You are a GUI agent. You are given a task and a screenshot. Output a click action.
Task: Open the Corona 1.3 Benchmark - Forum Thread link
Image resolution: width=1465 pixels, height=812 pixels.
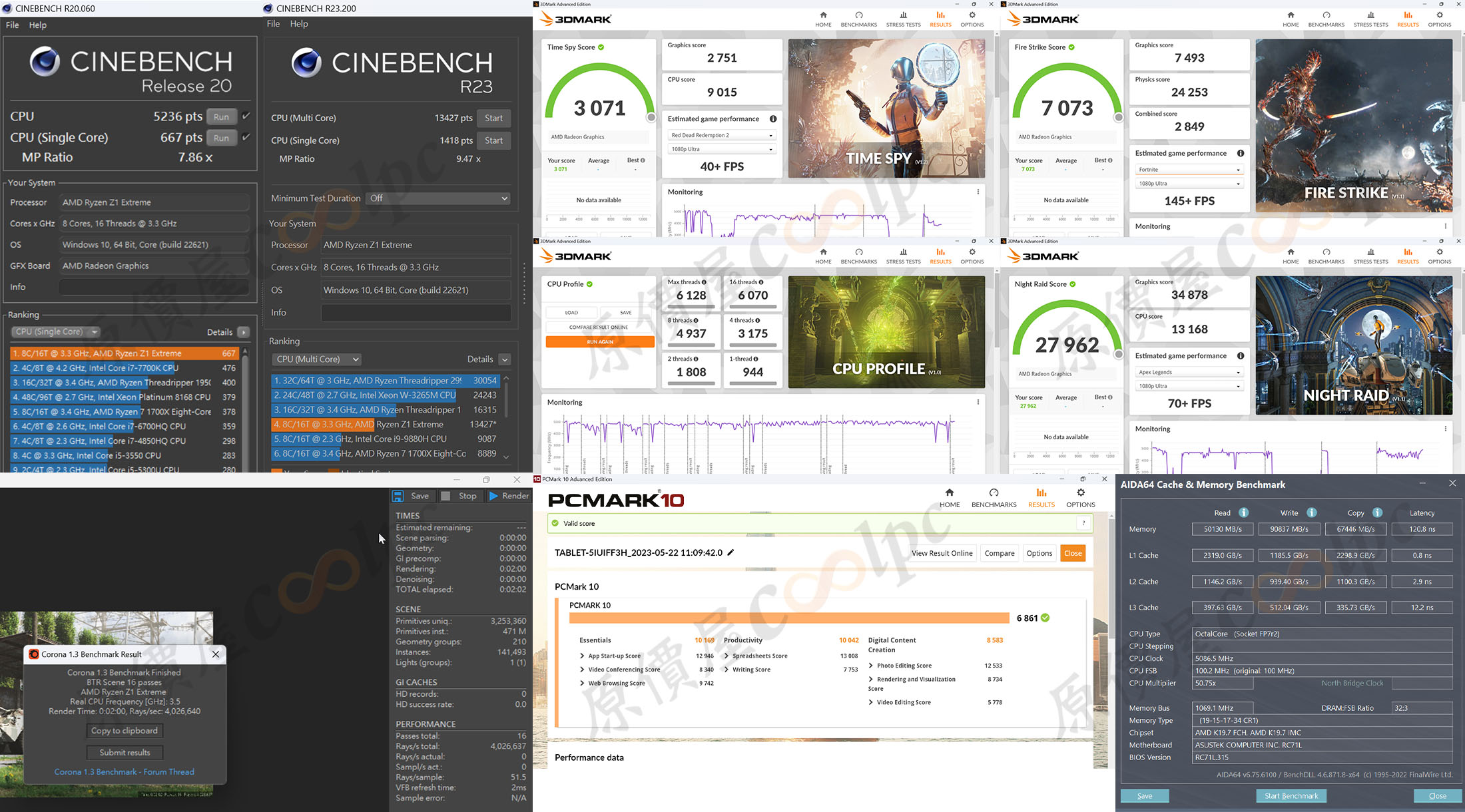(x=125, y=772)
